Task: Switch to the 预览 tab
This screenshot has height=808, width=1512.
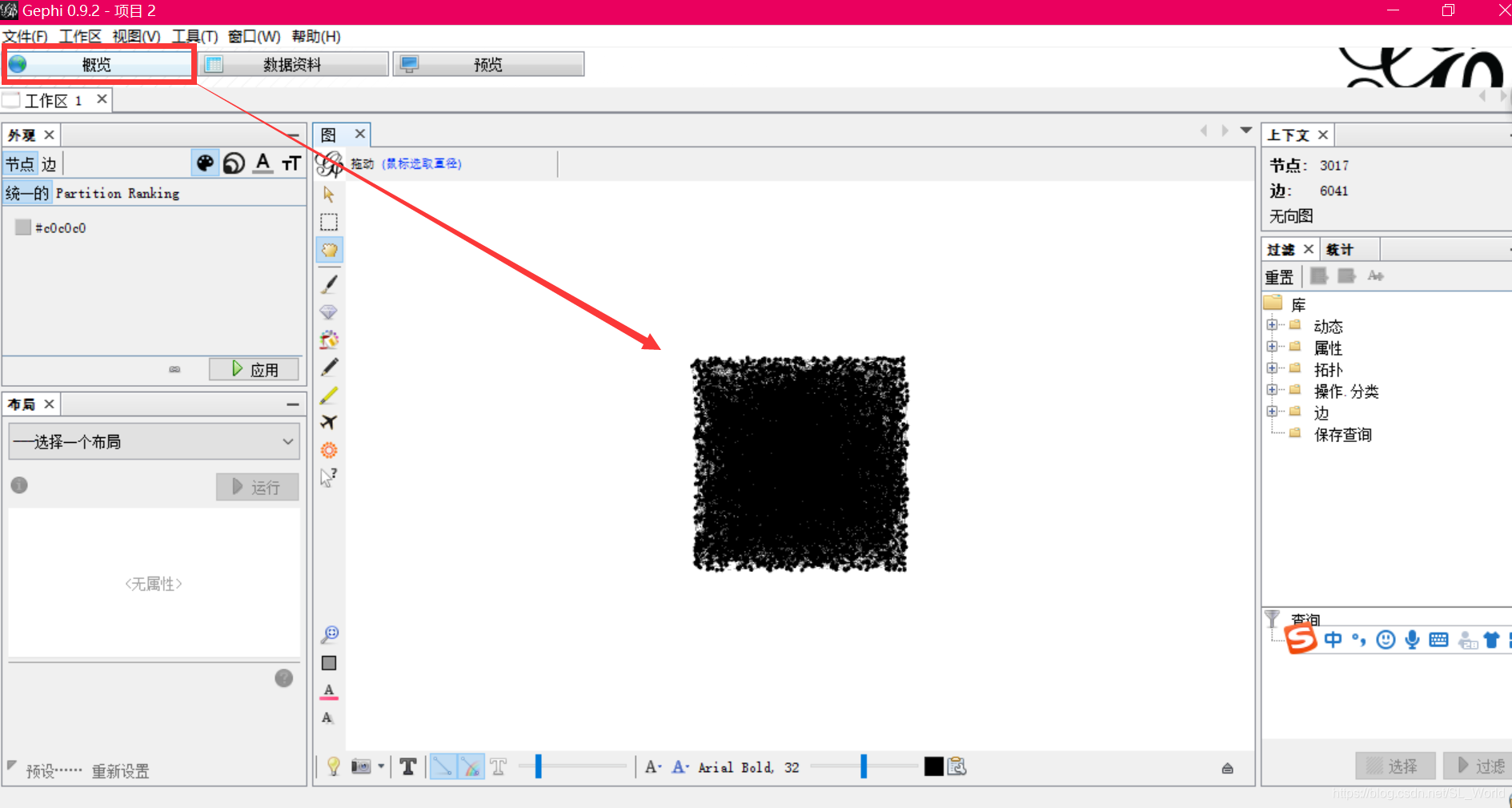Action: [x=489, y=64]
